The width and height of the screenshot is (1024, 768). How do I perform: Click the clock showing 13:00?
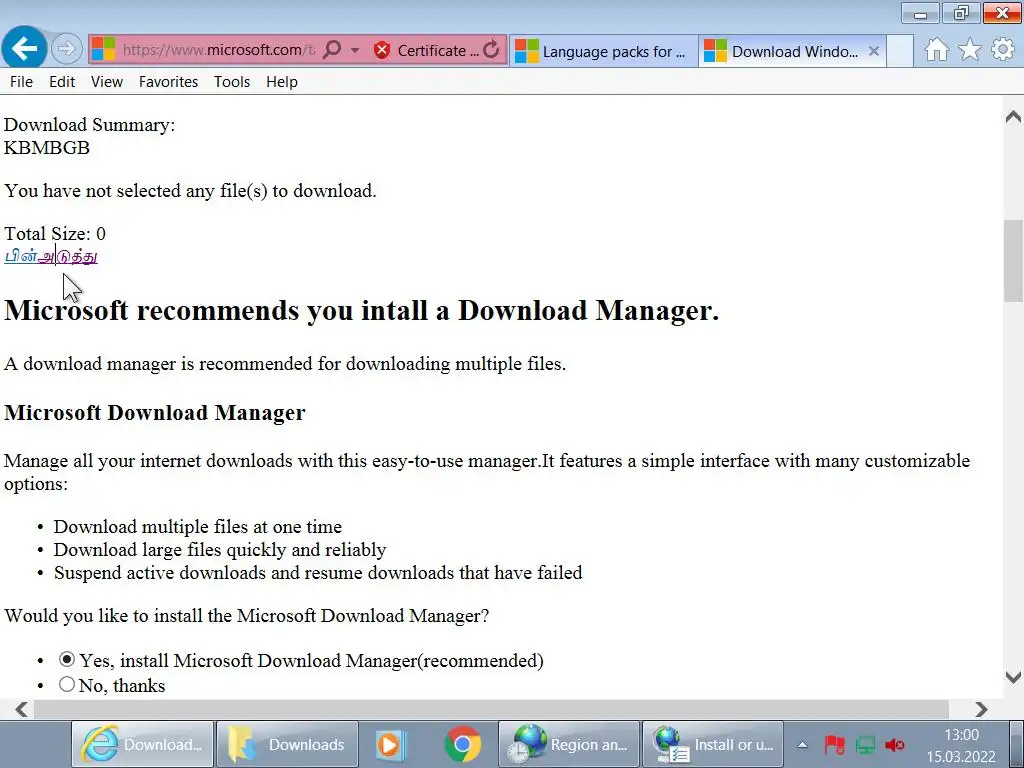pos(961,735)
